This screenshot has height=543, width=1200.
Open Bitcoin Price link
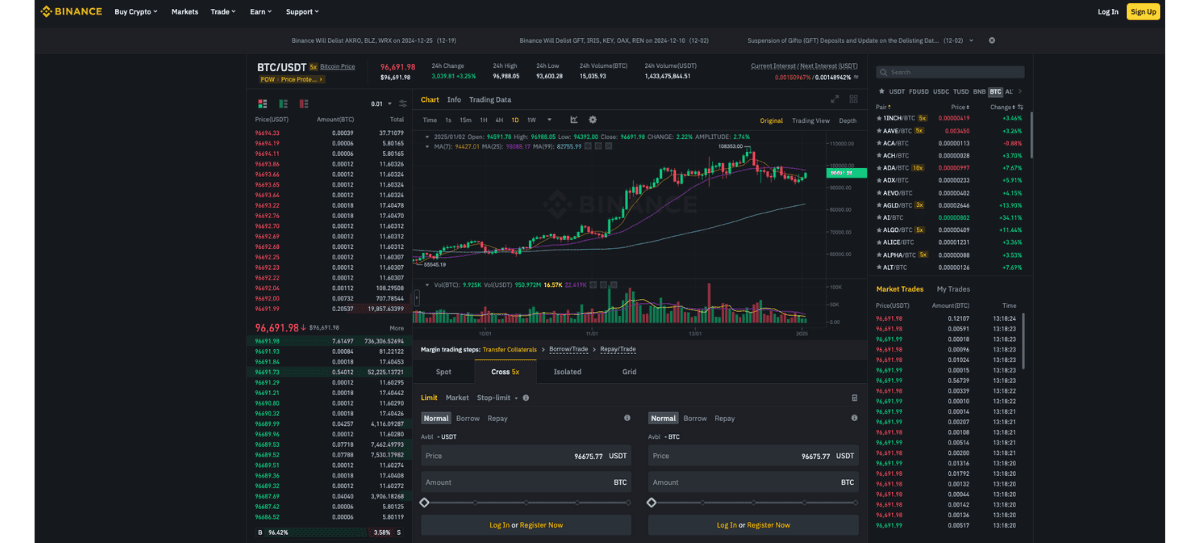click(x=337, y=66)
